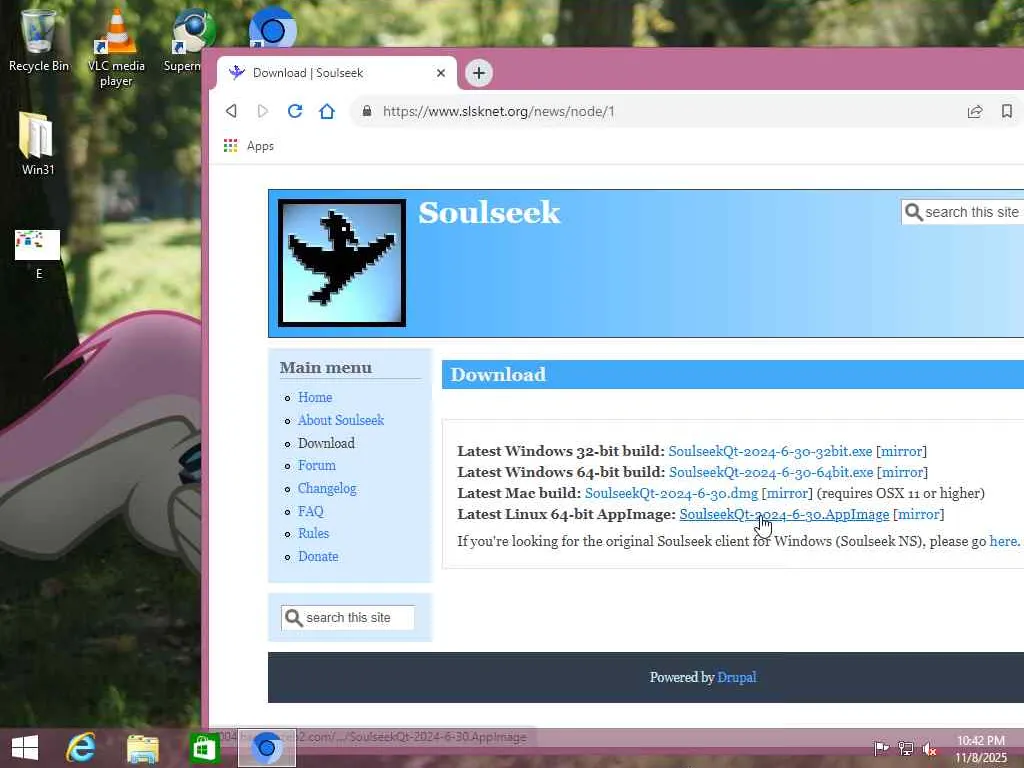Open Action Center flag tray icon
The image size is (1024, 768).
tap(881, 748)
